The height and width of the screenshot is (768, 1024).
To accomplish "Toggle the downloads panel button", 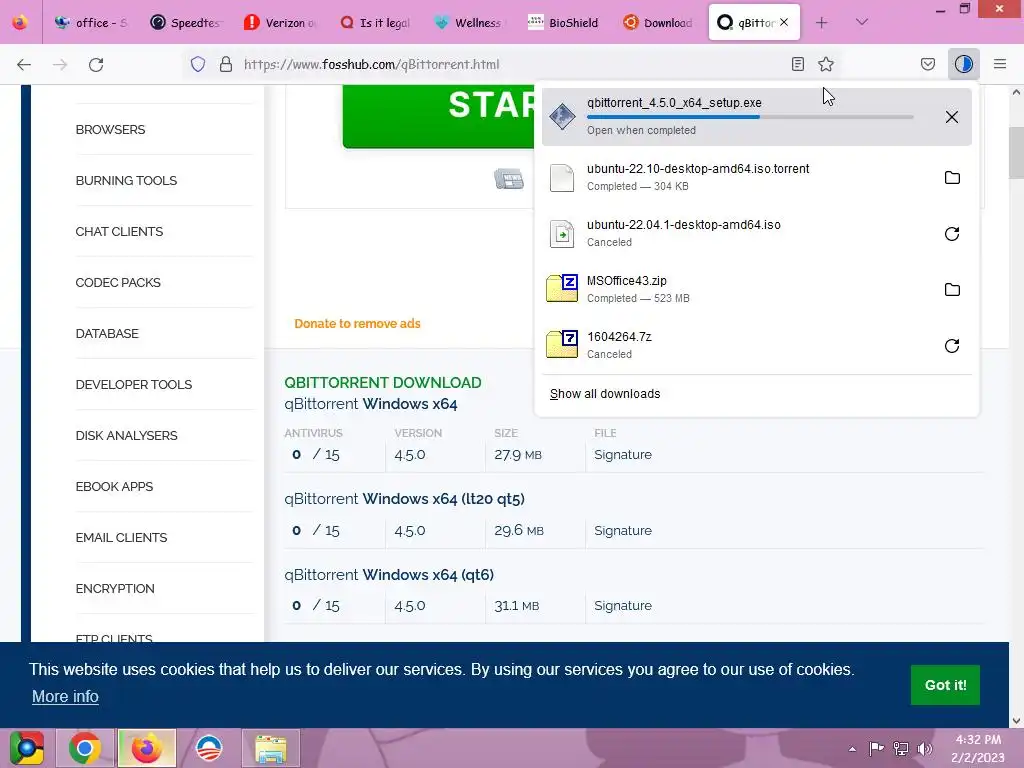I will tap(964, 64).
